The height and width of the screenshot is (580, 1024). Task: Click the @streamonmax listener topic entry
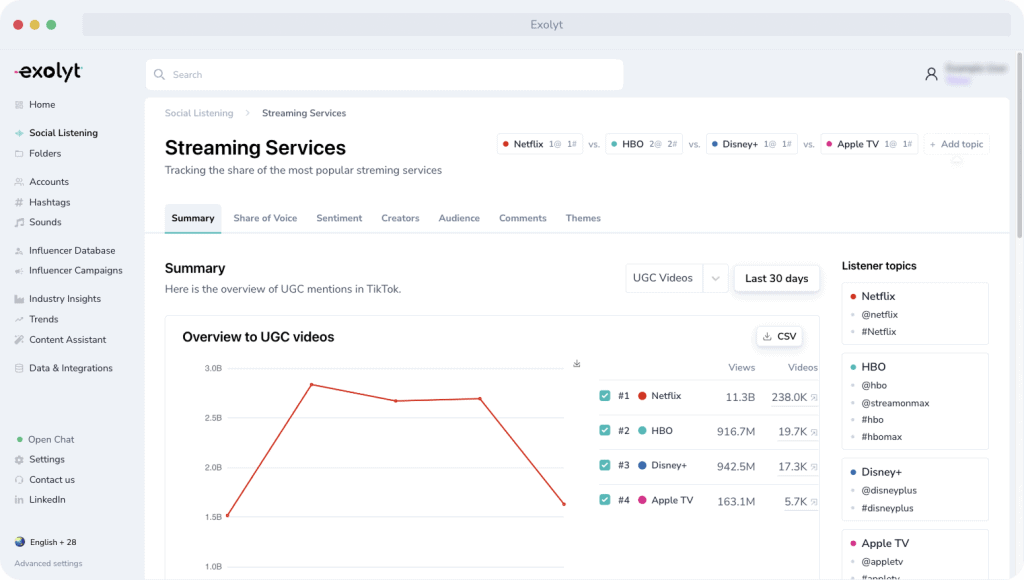tap(895, 404)
